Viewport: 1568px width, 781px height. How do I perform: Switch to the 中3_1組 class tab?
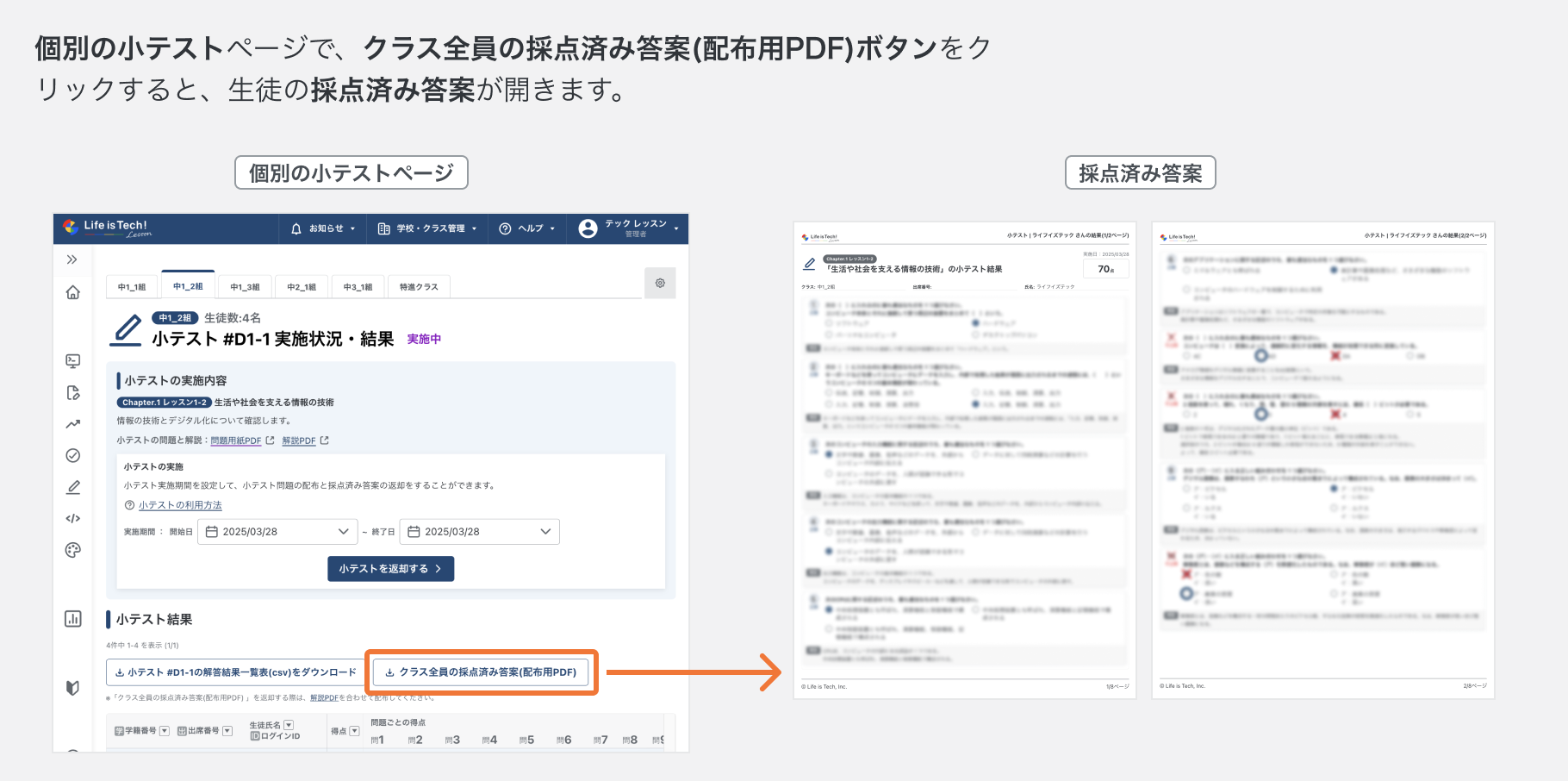(358, 286)
